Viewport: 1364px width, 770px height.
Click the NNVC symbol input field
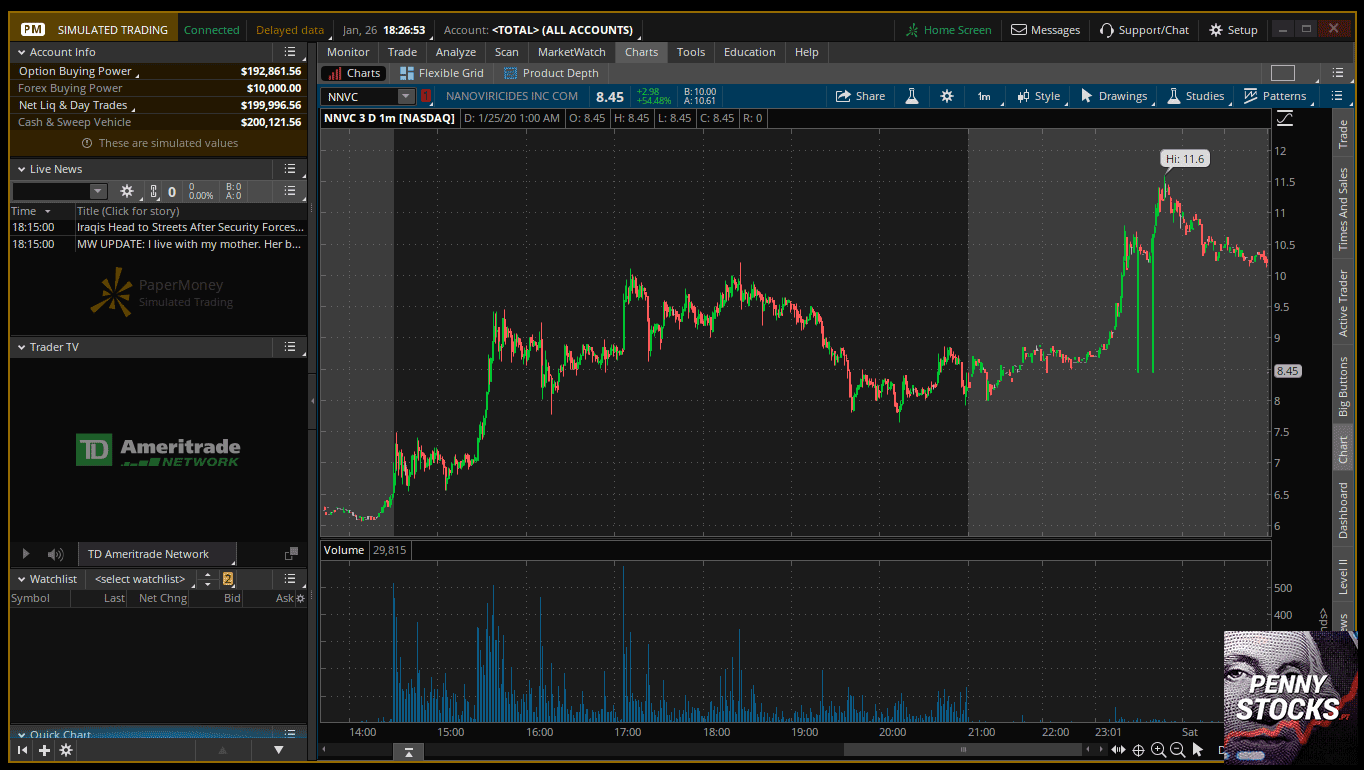360,96
